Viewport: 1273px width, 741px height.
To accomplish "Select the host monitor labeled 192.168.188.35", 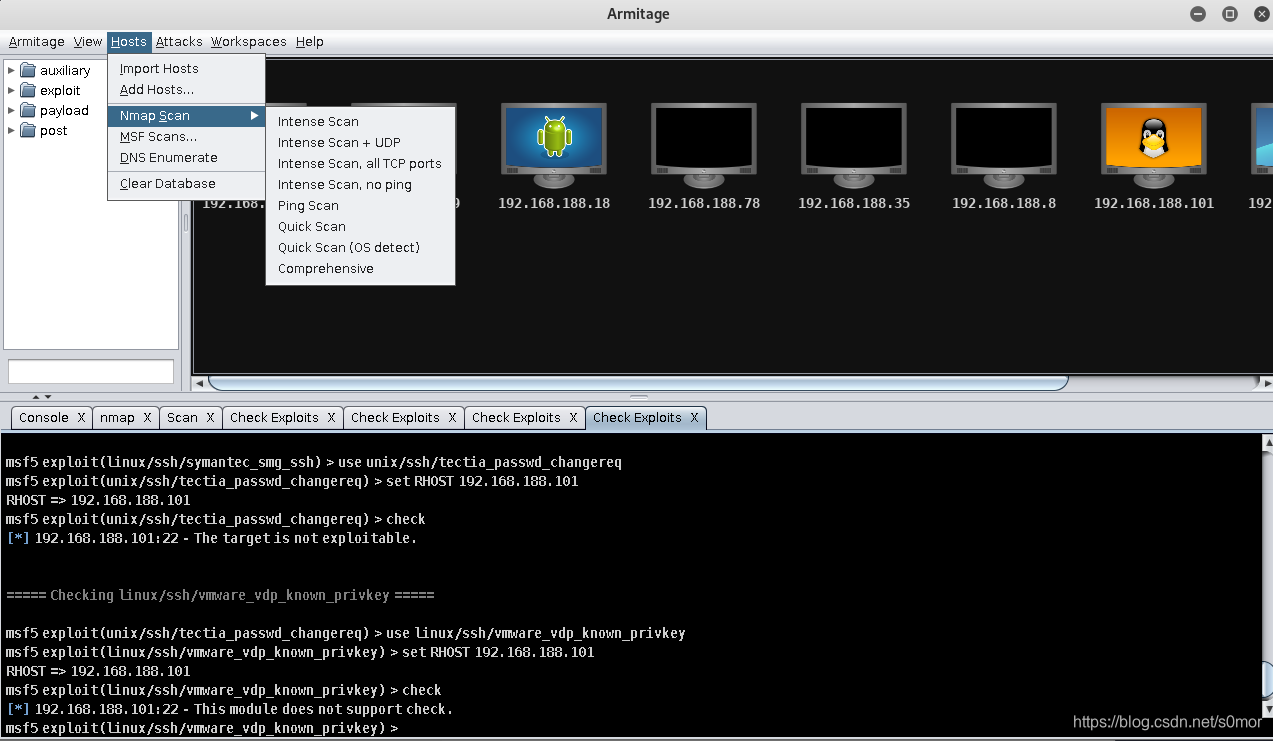I will point(853,146).
